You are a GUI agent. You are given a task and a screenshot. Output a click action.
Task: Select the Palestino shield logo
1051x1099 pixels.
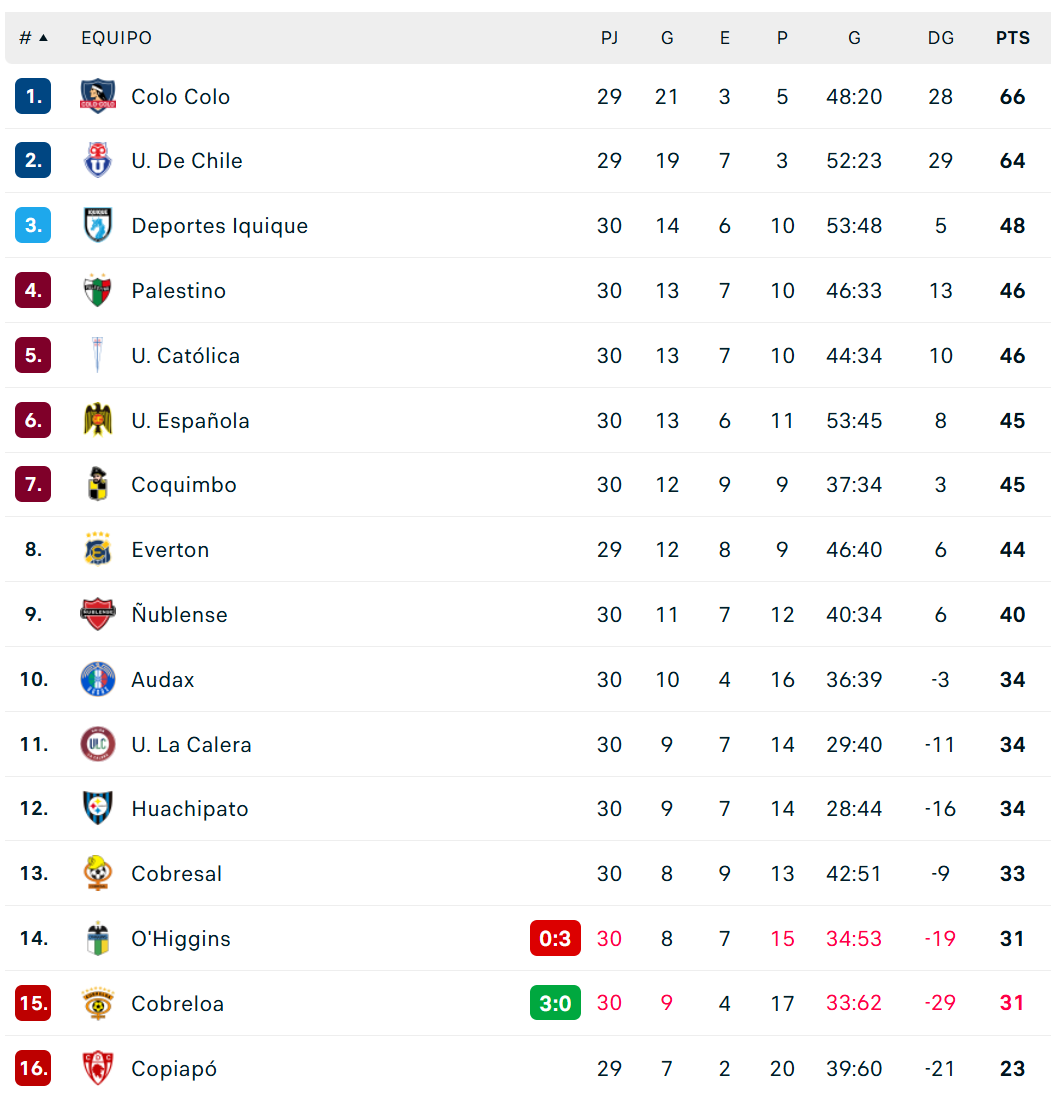(97, 290)
